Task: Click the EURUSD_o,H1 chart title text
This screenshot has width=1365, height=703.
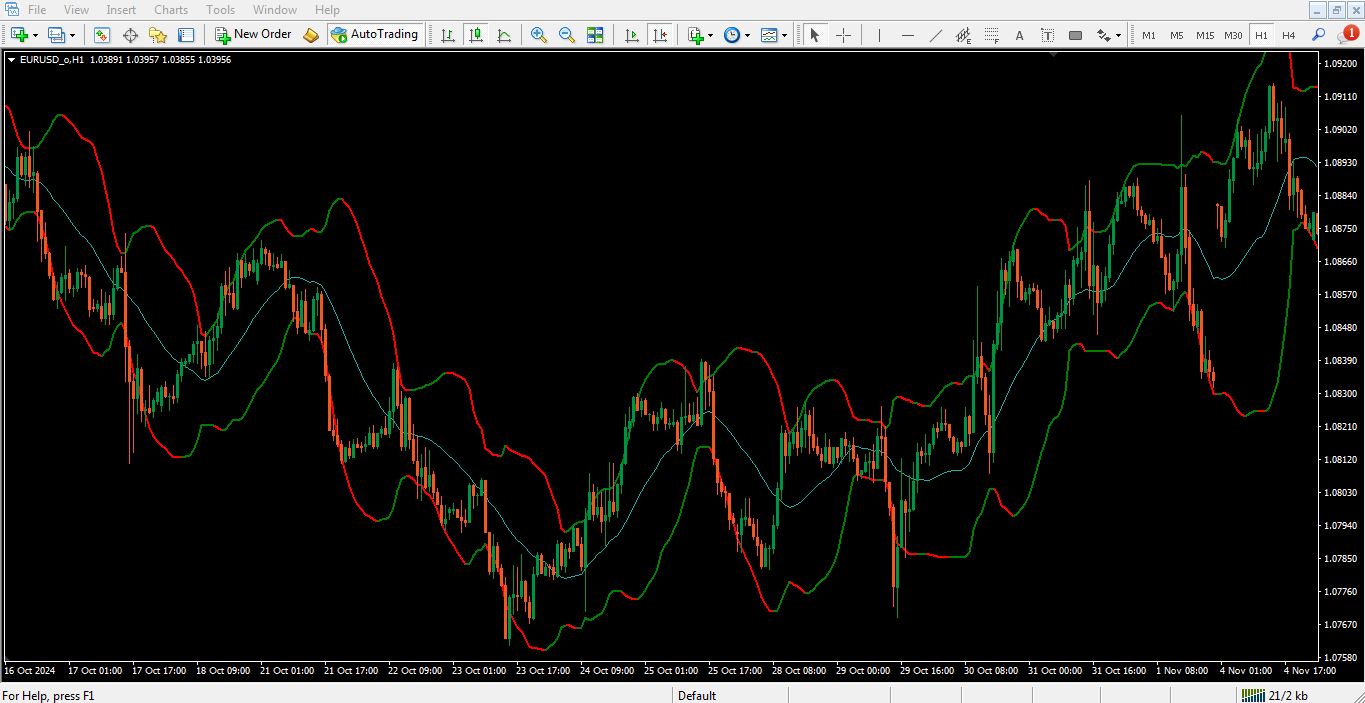Action: (51, 60)
